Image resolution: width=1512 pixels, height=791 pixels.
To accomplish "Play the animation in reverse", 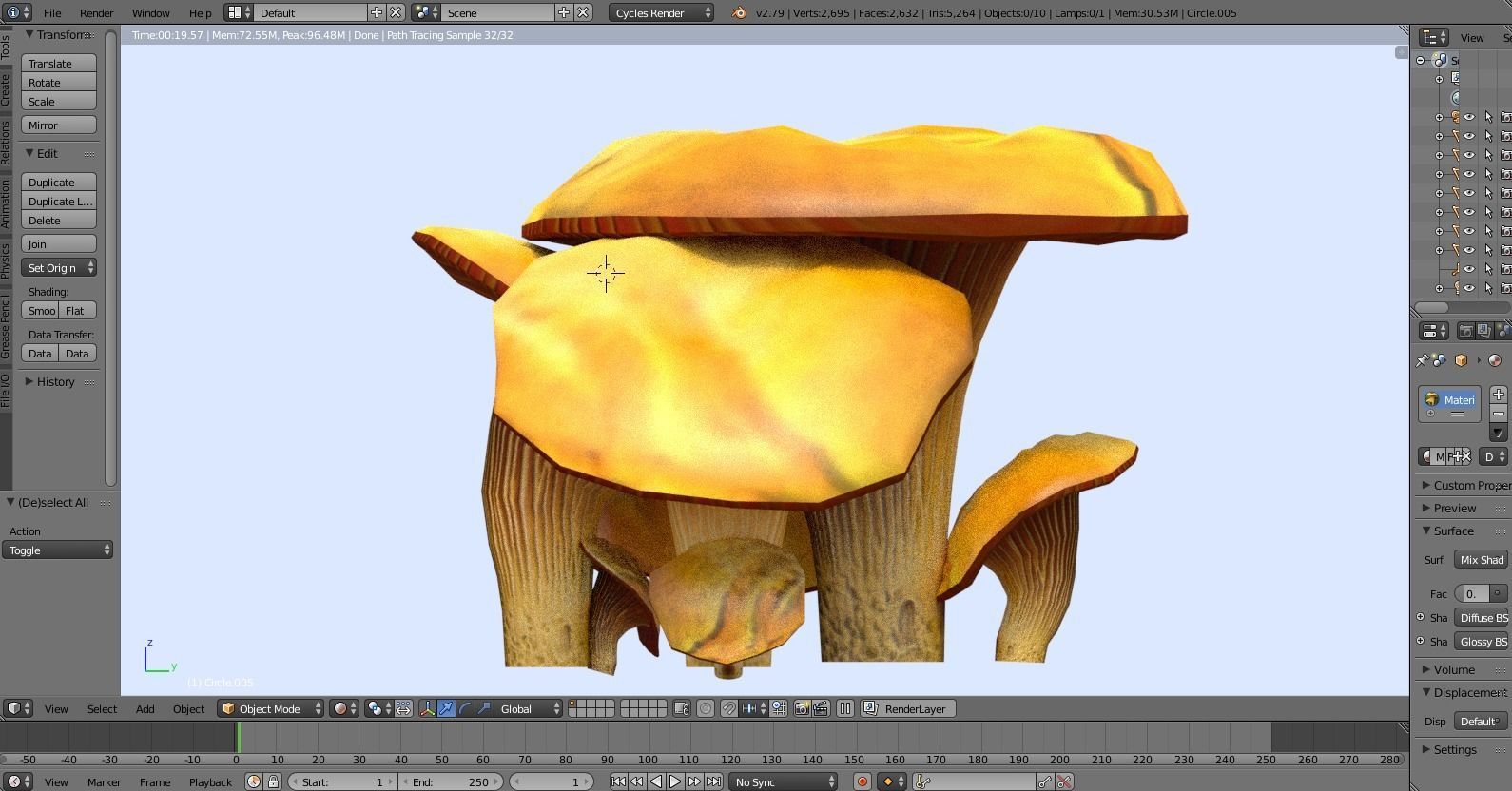I will point(656,781).
